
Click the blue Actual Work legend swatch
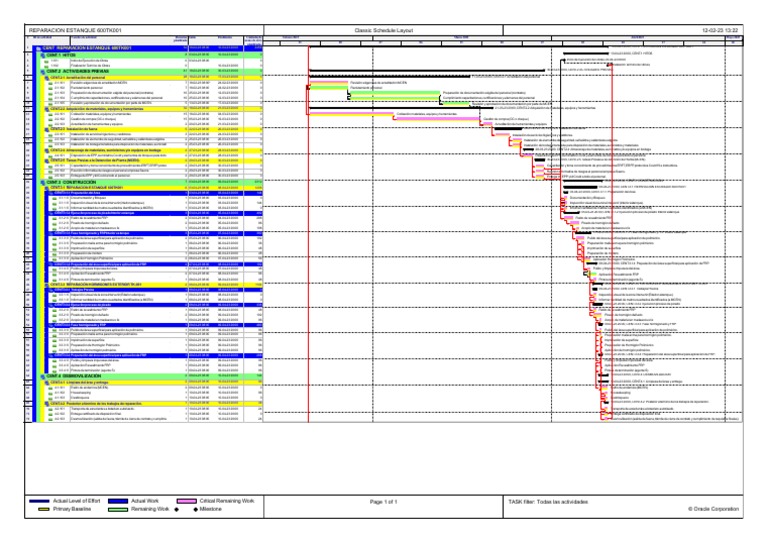[118, 501]
